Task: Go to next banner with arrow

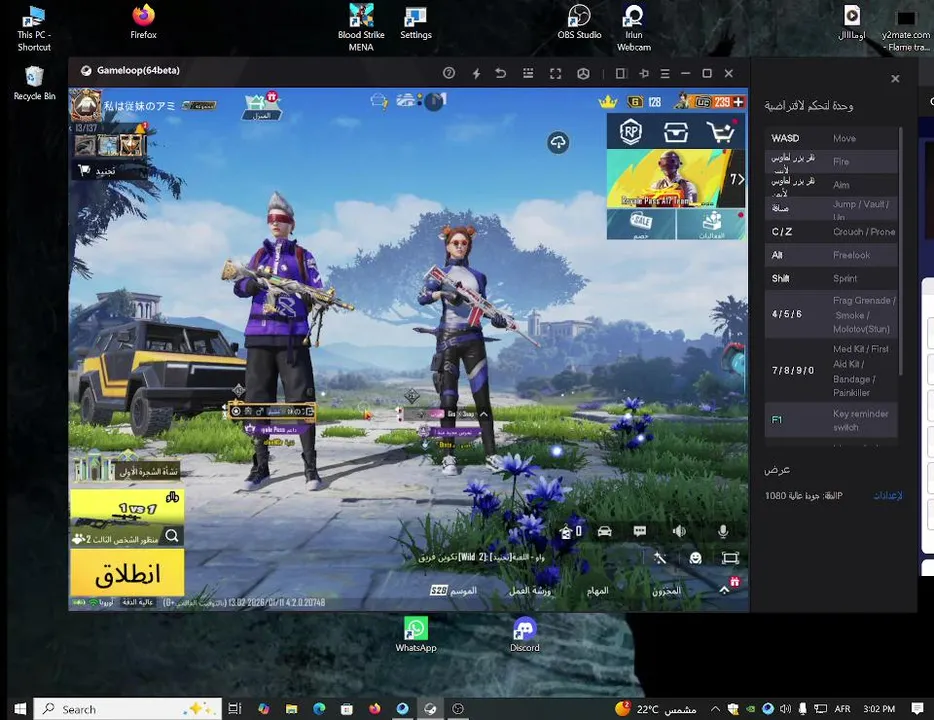Action: [x=737, y=179]
